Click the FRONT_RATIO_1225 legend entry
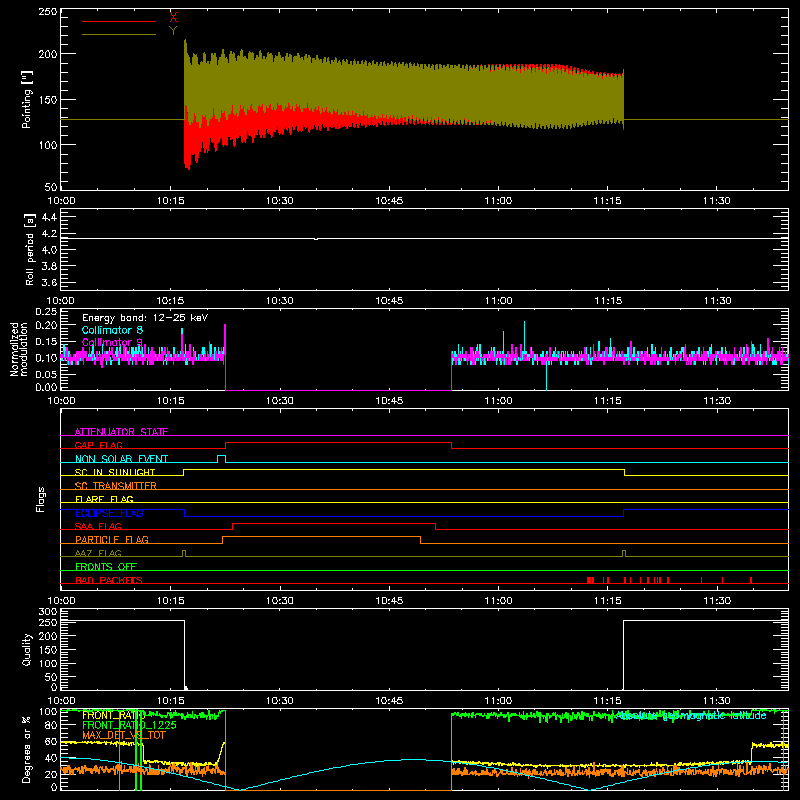 click(x=129, y=725)
